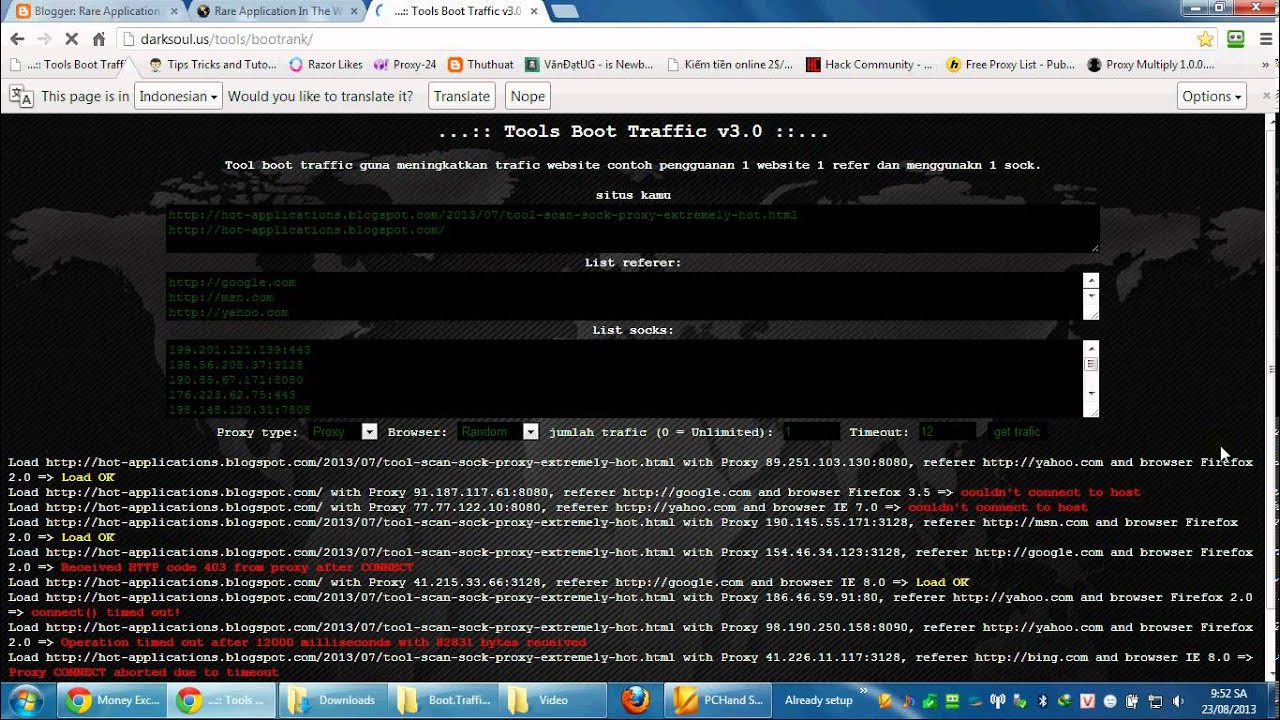Open the VânĐạtUG bookmark
Viewport: 1280px width, 720px height.
click(589, 64)
